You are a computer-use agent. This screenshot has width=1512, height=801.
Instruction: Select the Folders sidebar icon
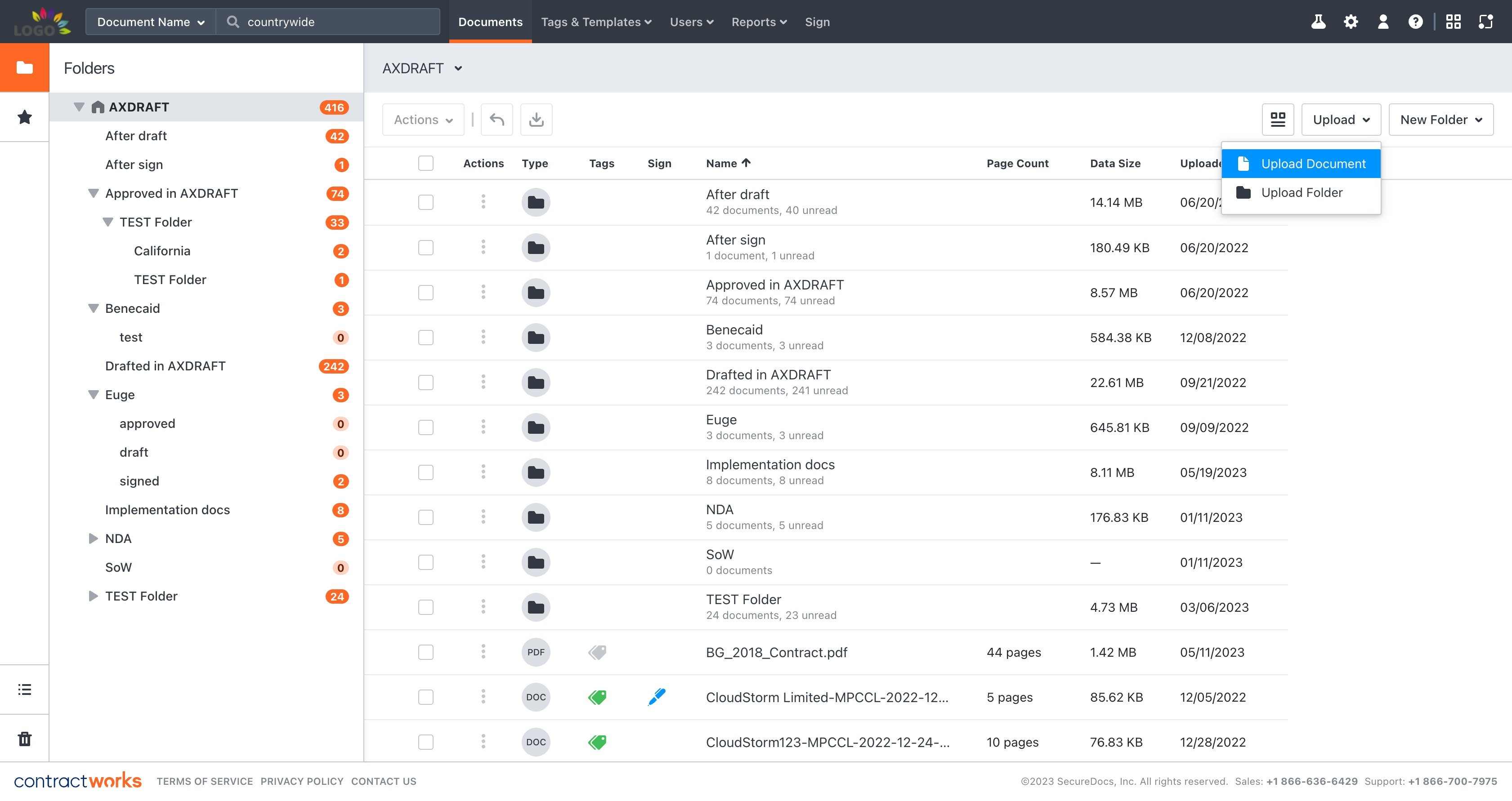pos(25,67)
